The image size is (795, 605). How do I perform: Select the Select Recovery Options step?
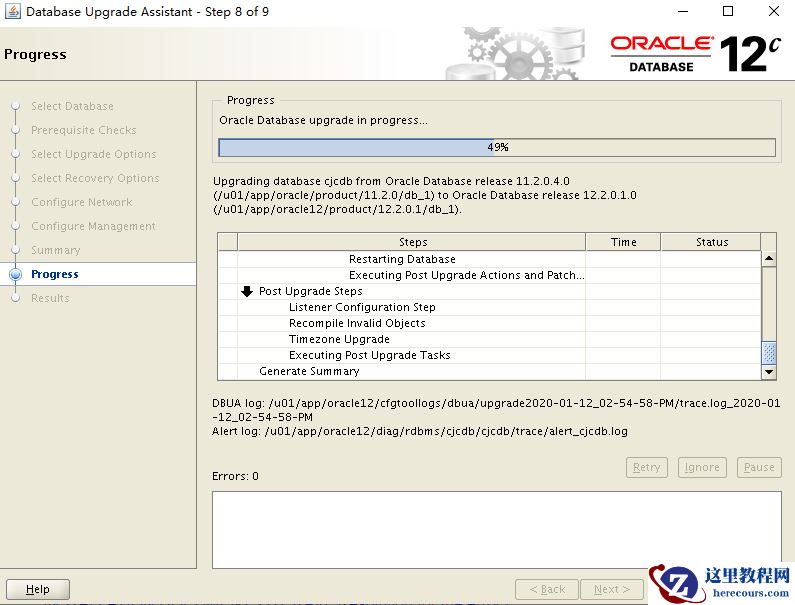coord(95,178)
